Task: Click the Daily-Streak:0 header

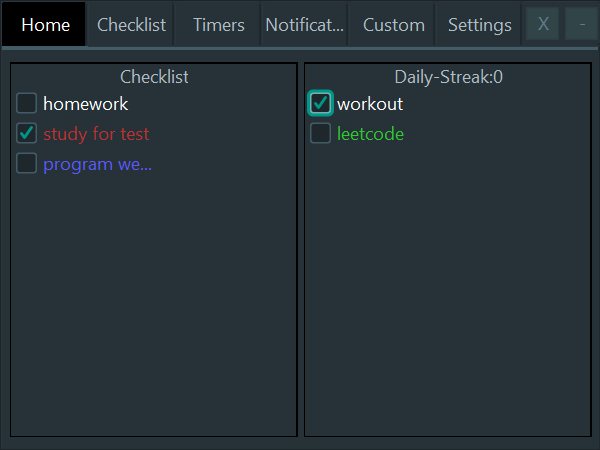Action: coord(448,77)
